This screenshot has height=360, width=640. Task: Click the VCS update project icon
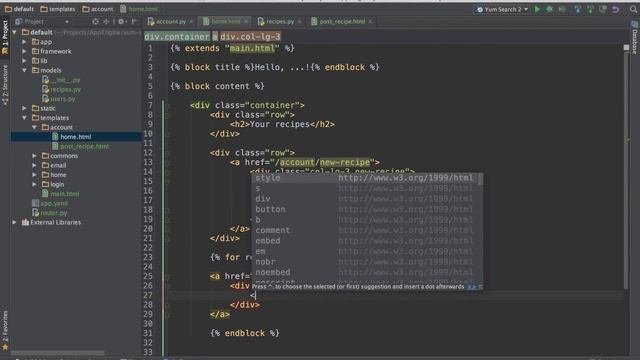(578, 9)
